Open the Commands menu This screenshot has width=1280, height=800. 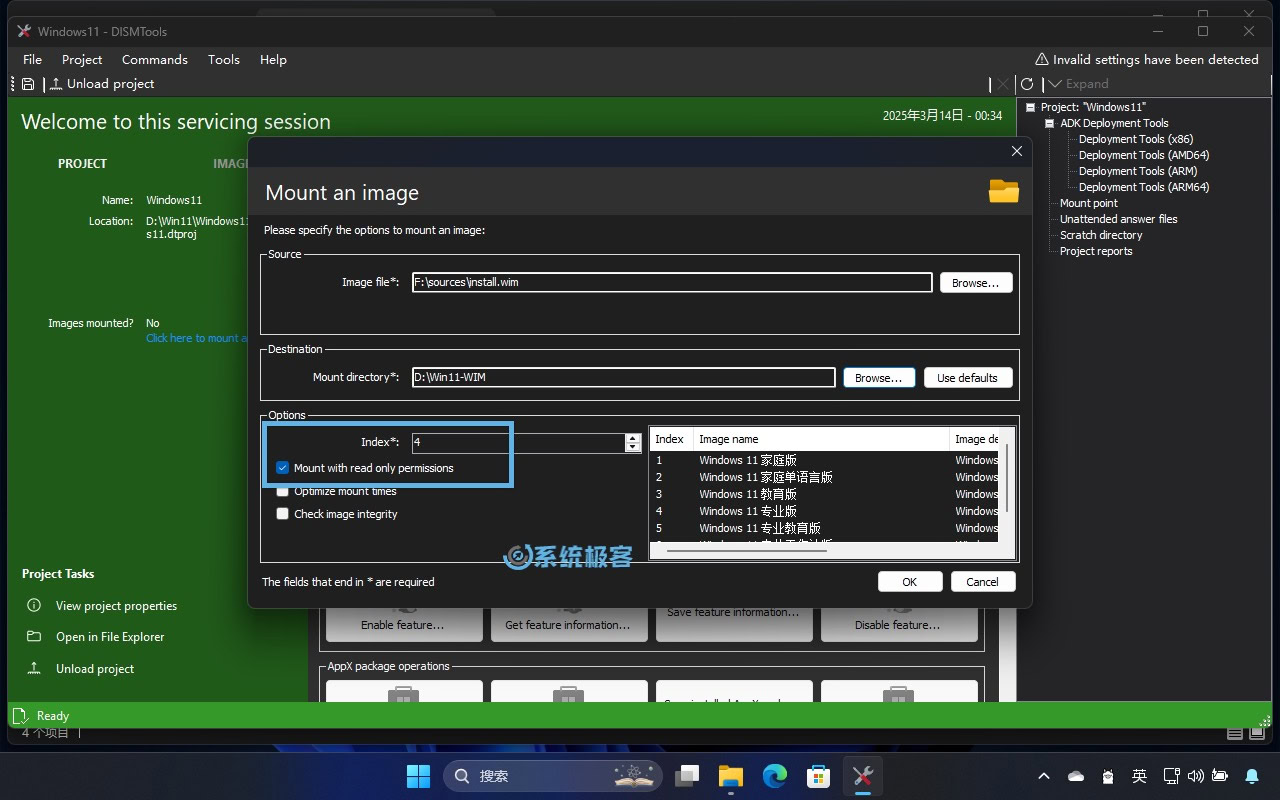155,60
